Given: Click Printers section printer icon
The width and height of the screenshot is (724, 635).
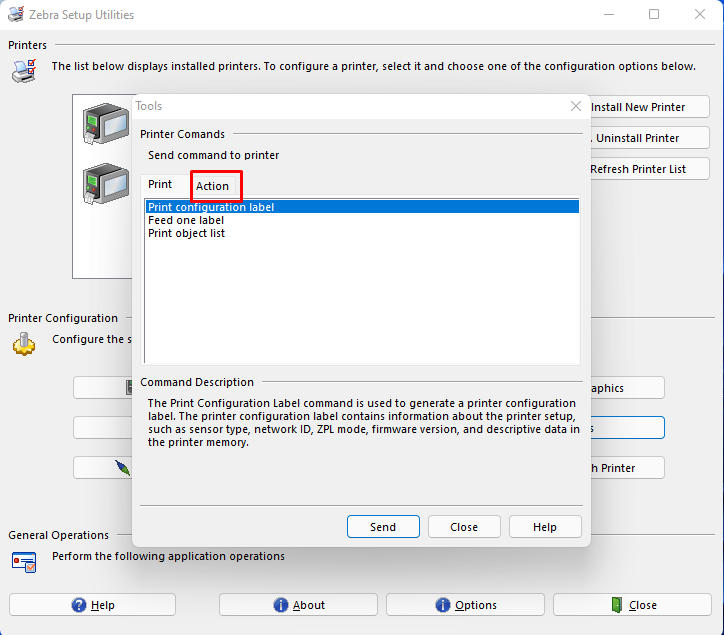Looking at the screenshot, I should pos(24,71).
